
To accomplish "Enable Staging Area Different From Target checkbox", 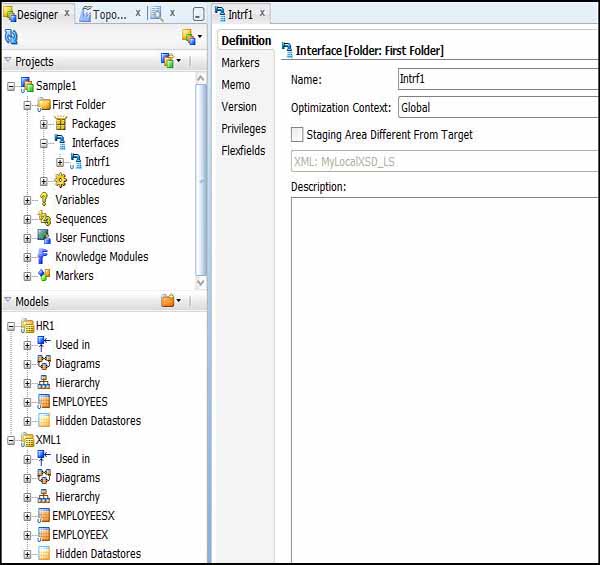I will (x=297, y=135).
